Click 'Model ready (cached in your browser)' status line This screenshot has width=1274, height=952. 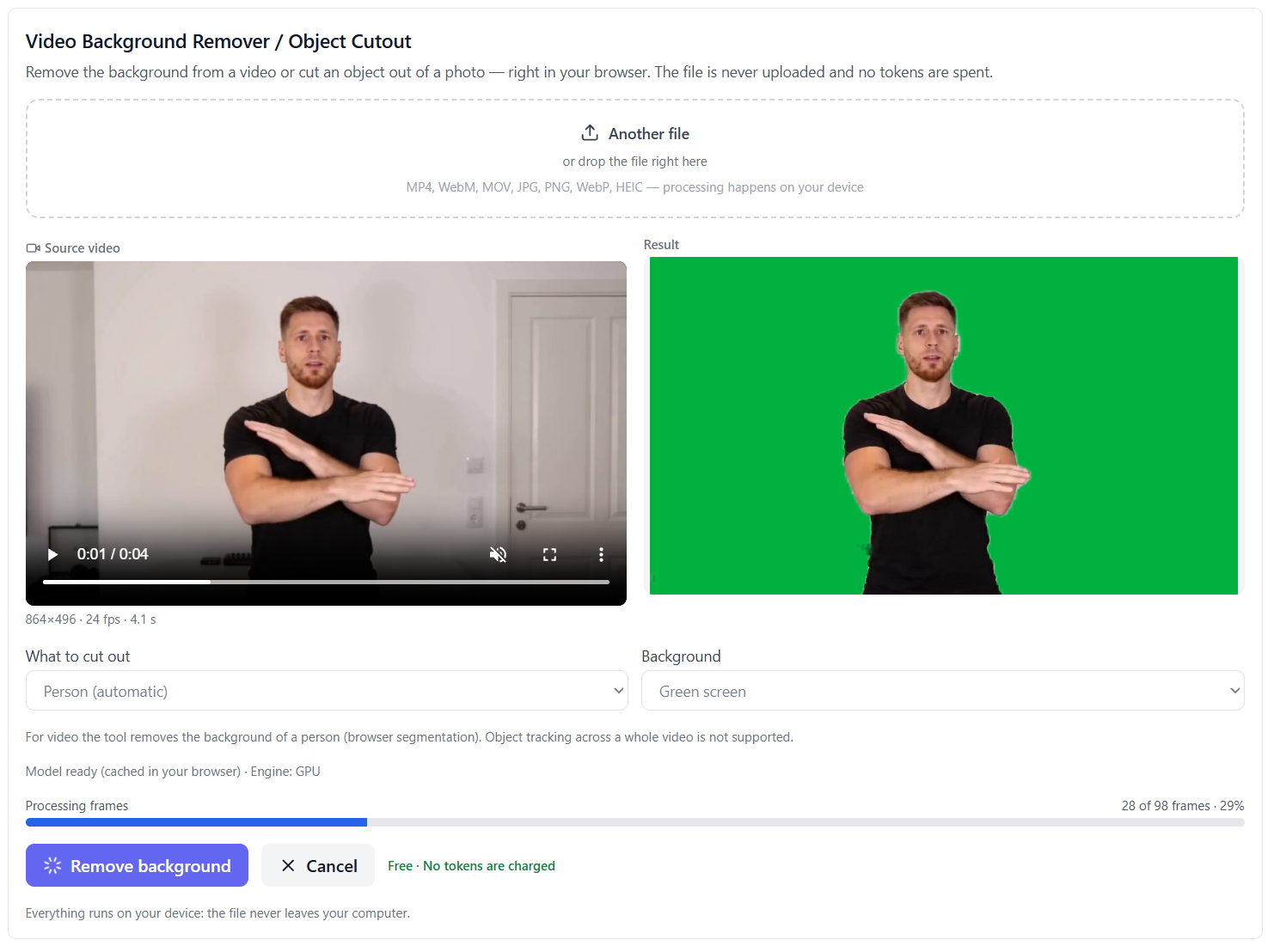coord(173,771)
